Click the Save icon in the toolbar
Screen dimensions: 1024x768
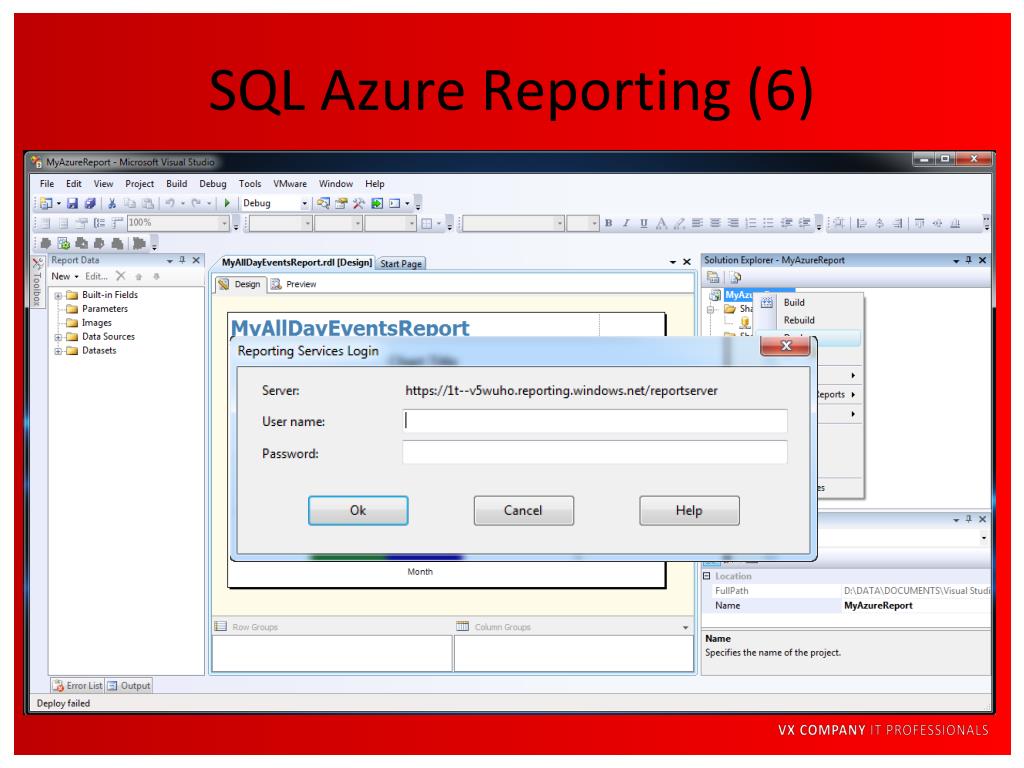[72, 204]
